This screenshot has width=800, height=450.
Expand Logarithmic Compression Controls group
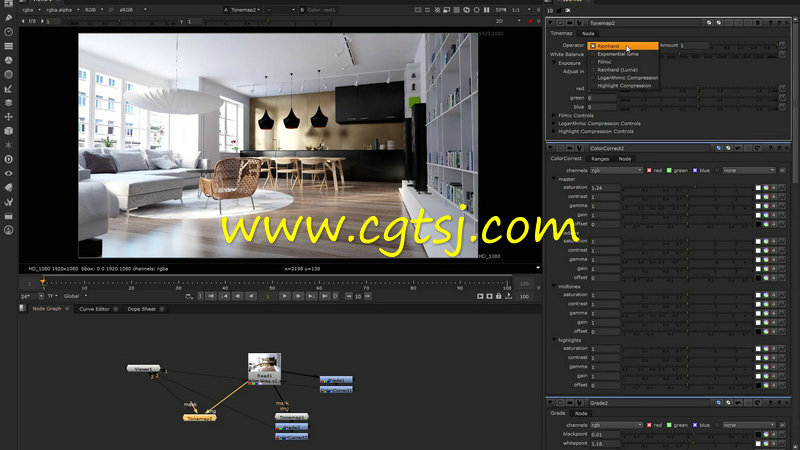pyautogui.click(x=554, y=123)
